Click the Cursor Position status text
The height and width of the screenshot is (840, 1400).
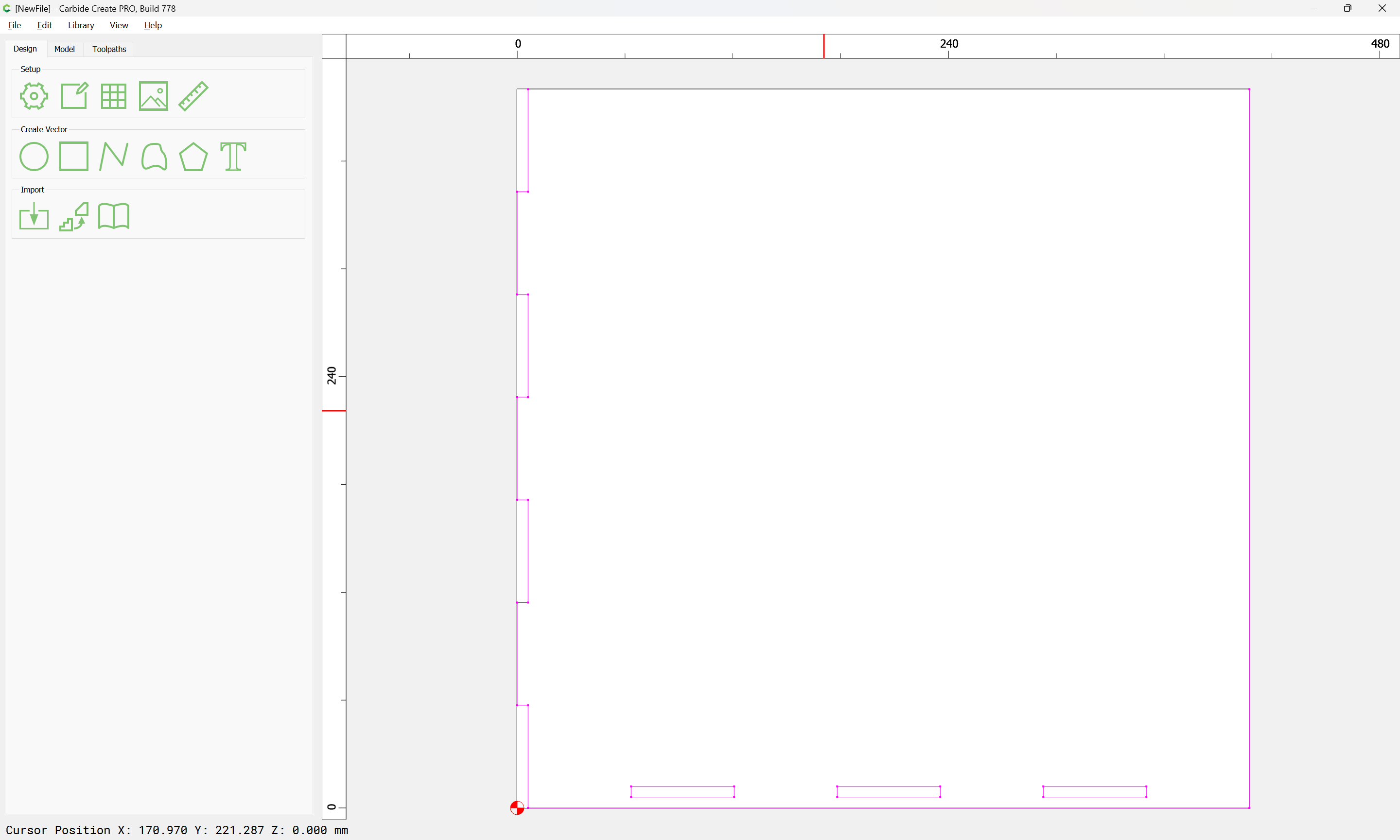click(x=177, y=830)
